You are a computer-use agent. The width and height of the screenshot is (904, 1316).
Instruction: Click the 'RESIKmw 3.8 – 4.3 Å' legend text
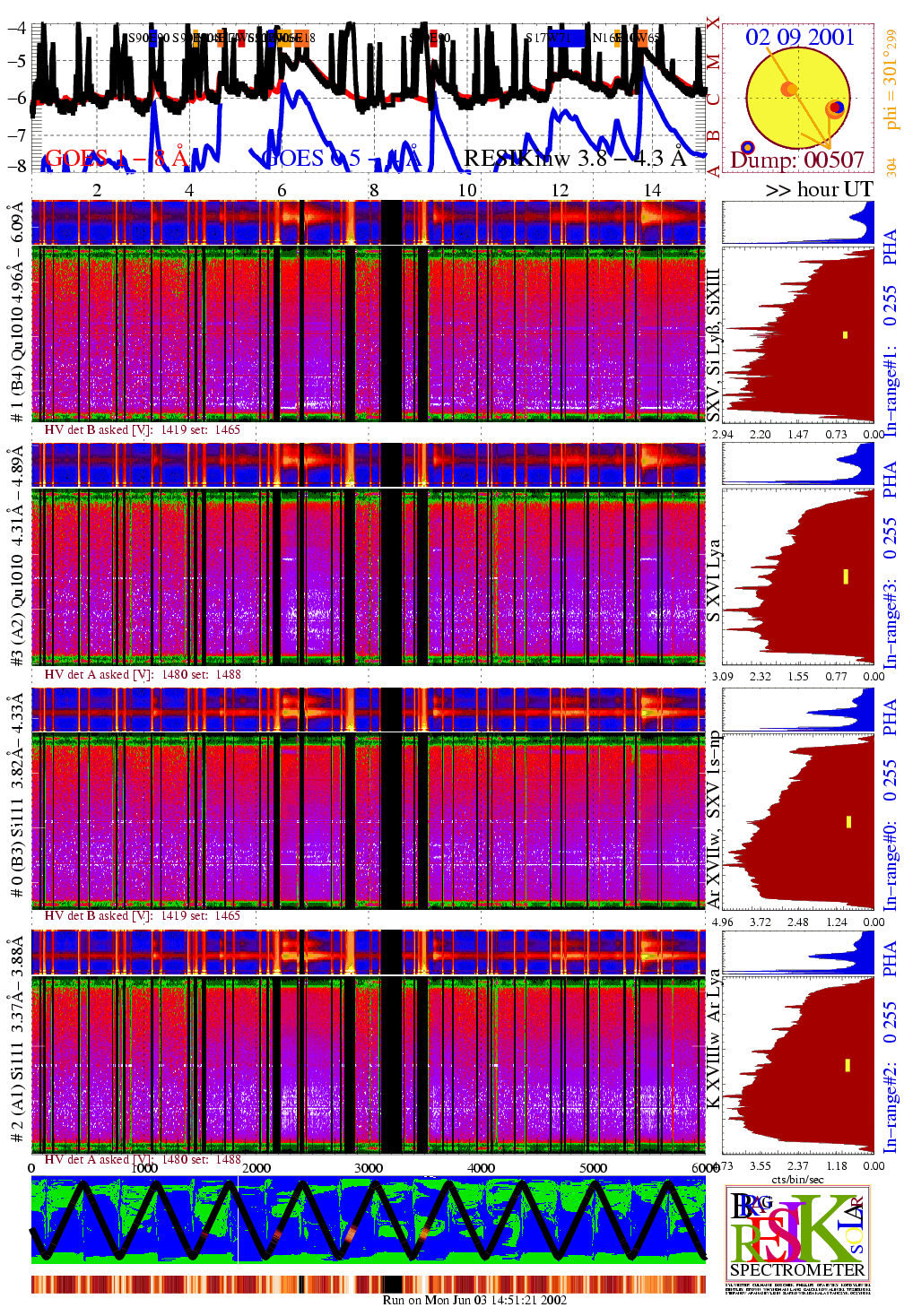(x=574, y=159)
